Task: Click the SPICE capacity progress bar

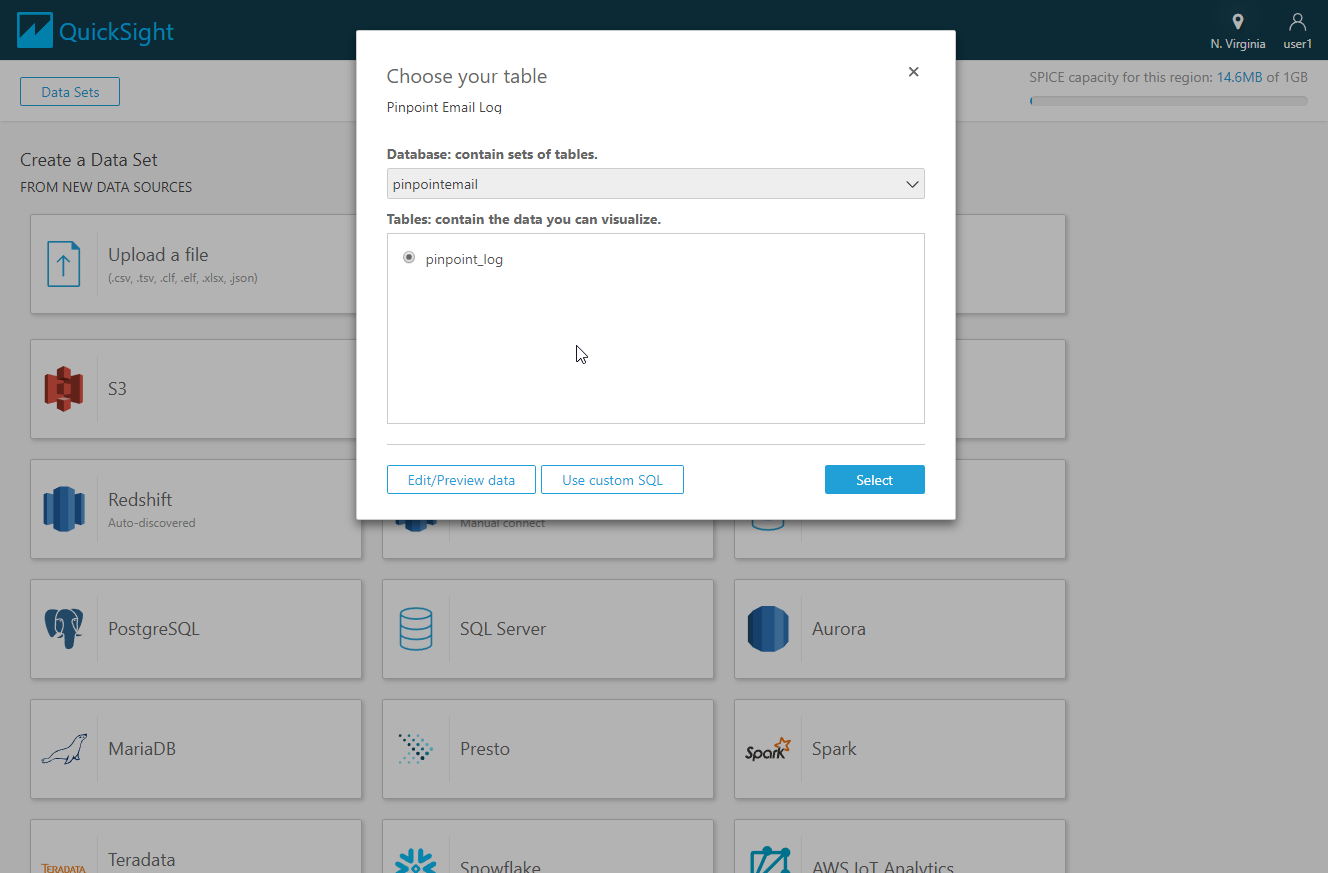Action: pyautogui.click(x=1169, y=101)
